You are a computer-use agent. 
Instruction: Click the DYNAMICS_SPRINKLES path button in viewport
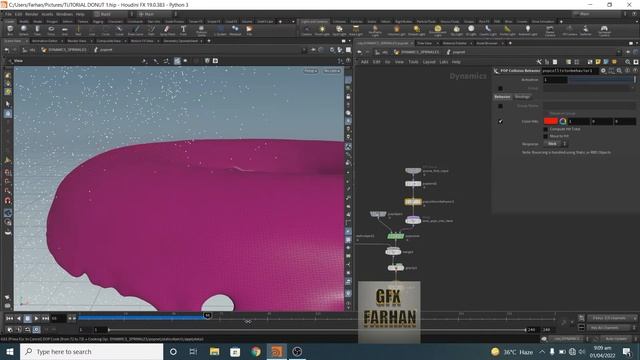(x=64, y=50)
